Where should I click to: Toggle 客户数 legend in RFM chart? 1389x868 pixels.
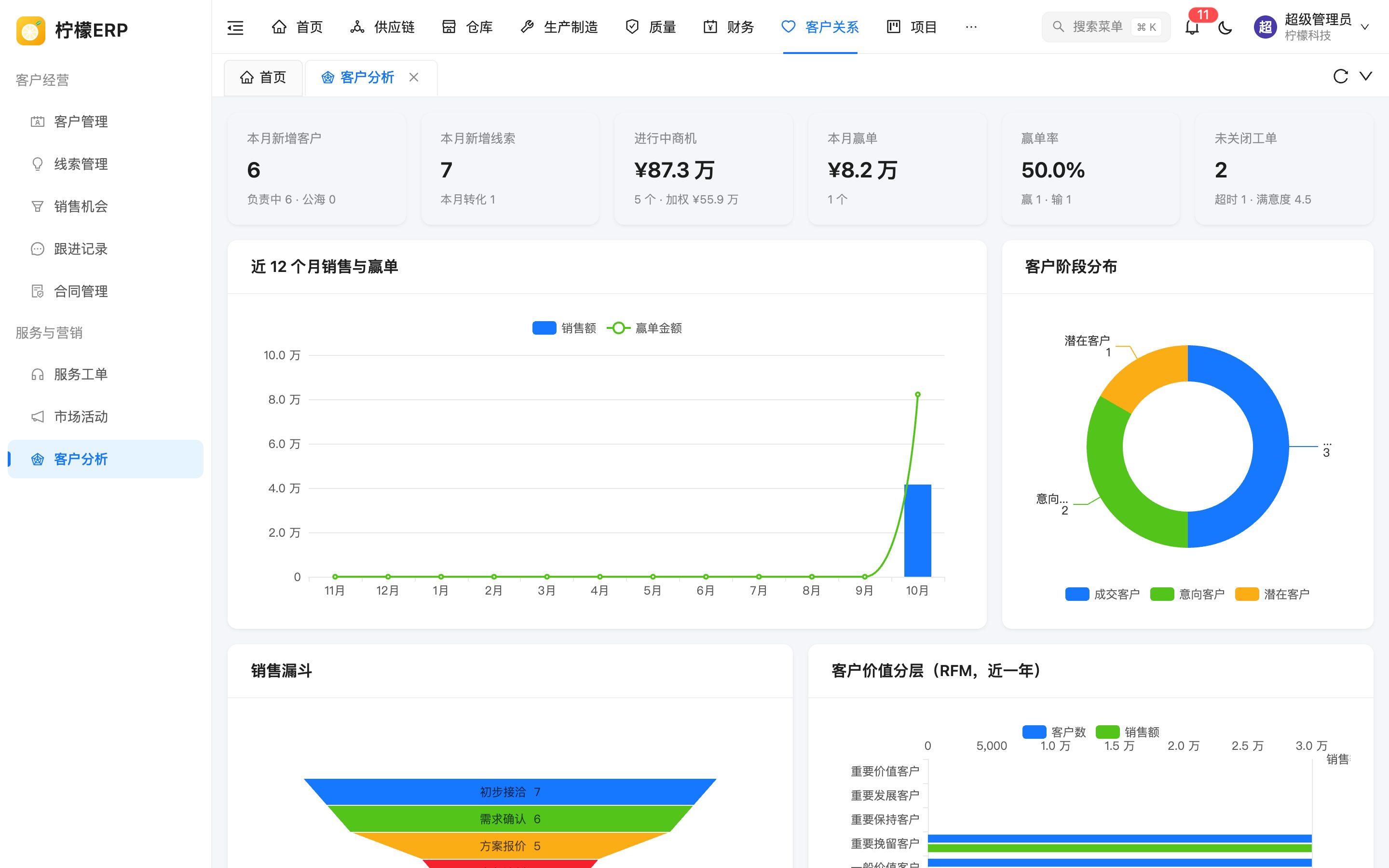1054,732
